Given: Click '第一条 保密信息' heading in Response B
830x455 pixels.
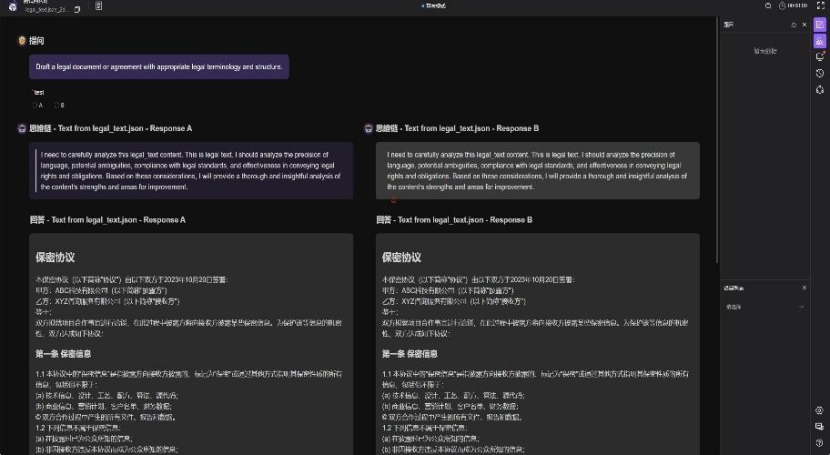Looking at the screenshot, I should pos(410,354).
